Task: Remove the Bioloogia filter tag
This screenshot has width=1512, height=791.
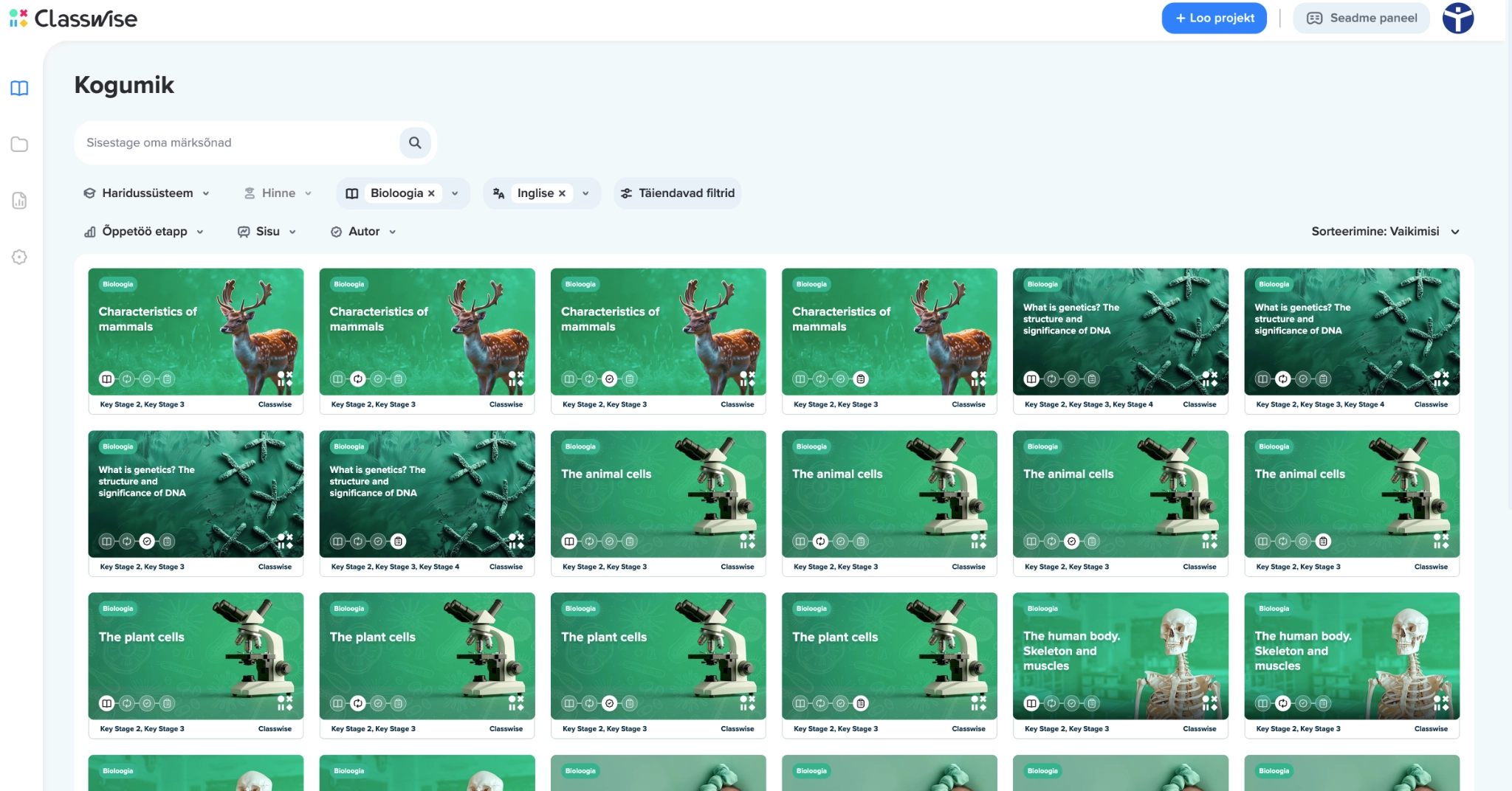Action: coord(432,193)
